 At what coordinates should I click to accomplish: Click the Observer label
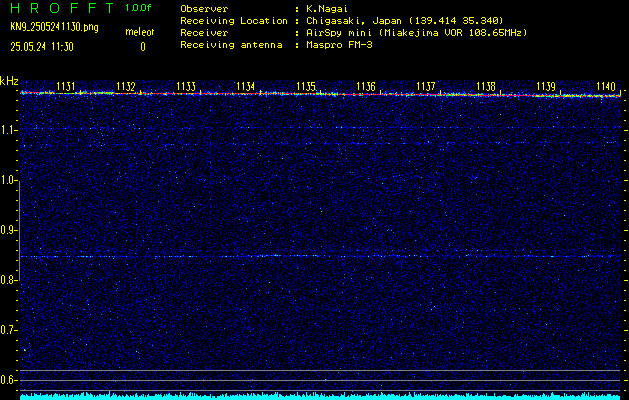204,9
